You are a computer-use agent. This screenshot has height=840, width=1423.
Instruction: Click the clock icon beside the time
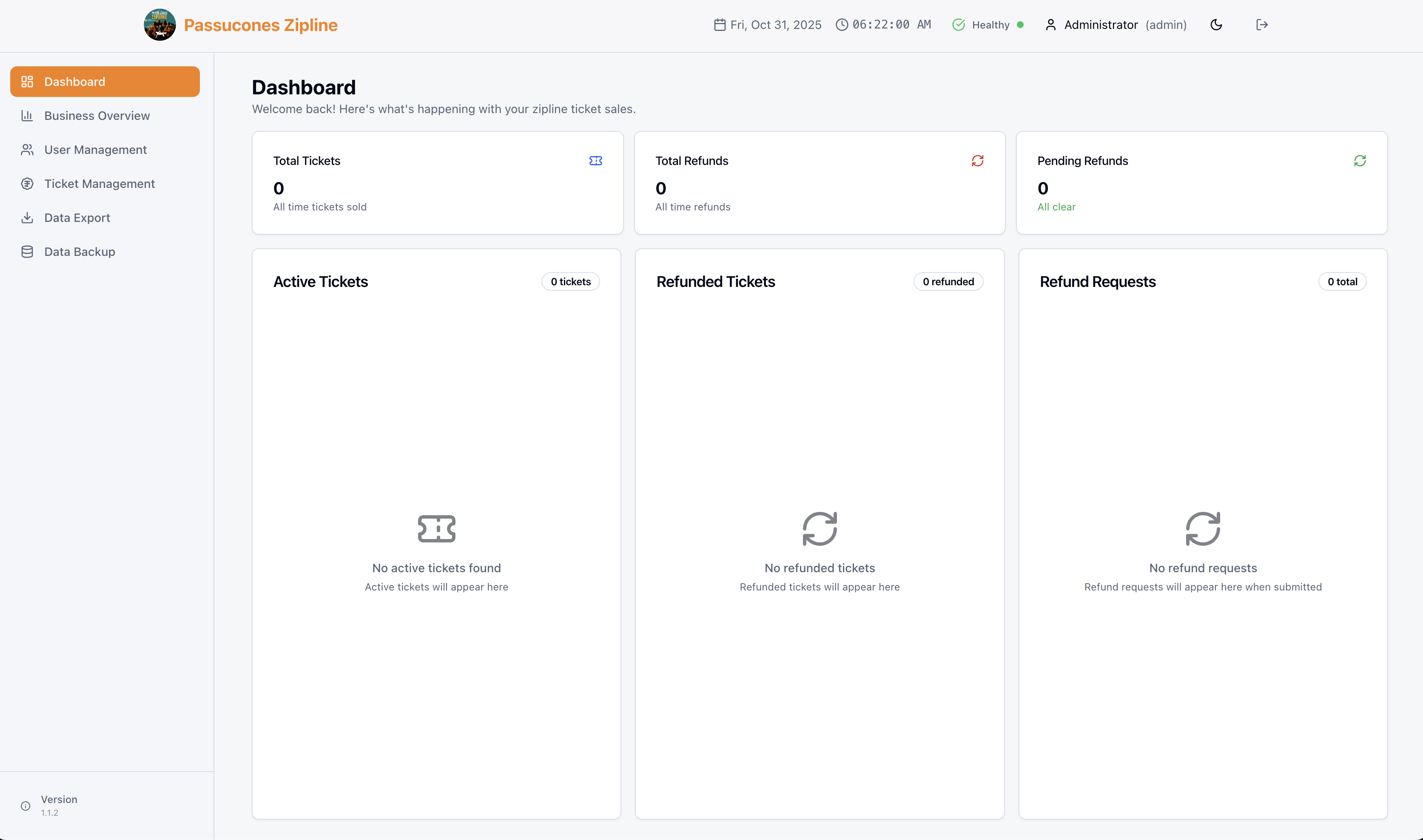(x=842, y=25)
